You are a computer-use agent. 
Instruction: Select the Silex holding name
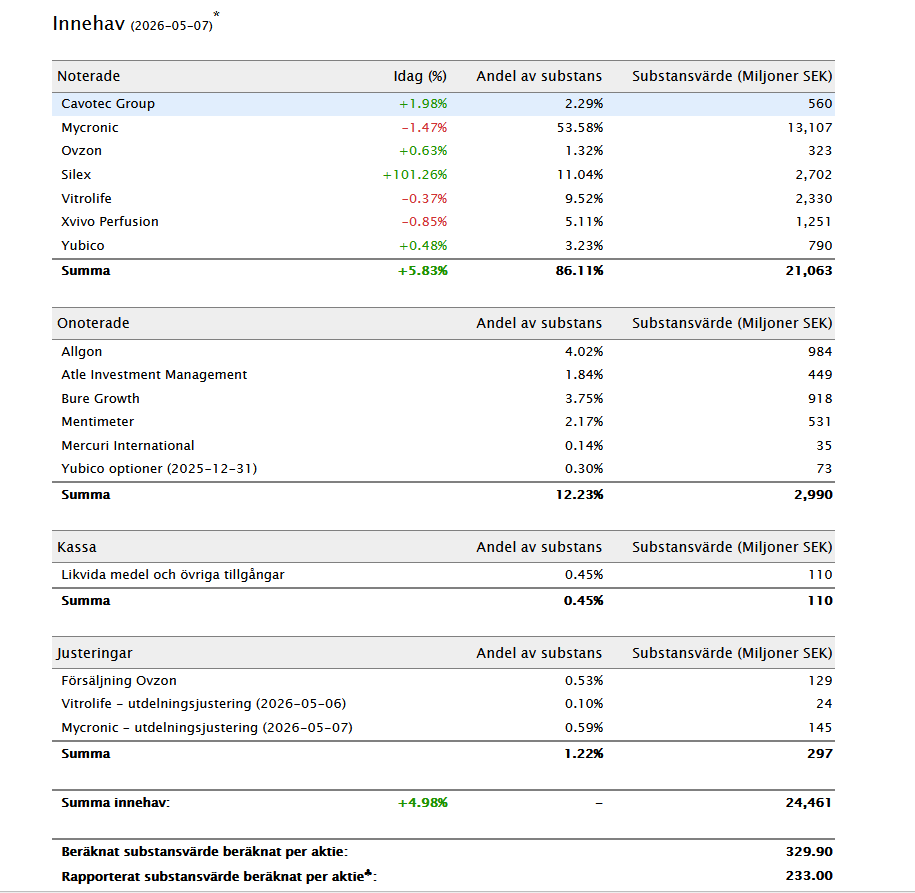pyautogui.click(x=76, y=175)
